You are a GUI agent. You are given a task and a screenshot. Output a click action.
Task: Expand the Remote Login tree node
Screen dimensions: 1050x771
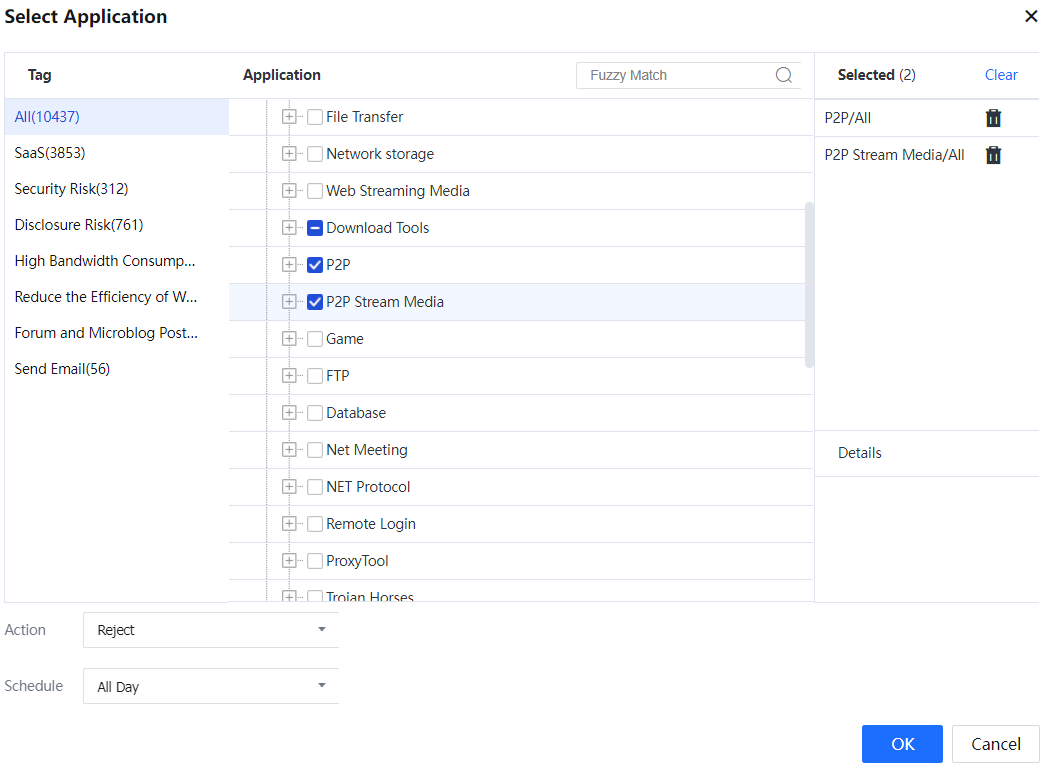coord(289,524)
